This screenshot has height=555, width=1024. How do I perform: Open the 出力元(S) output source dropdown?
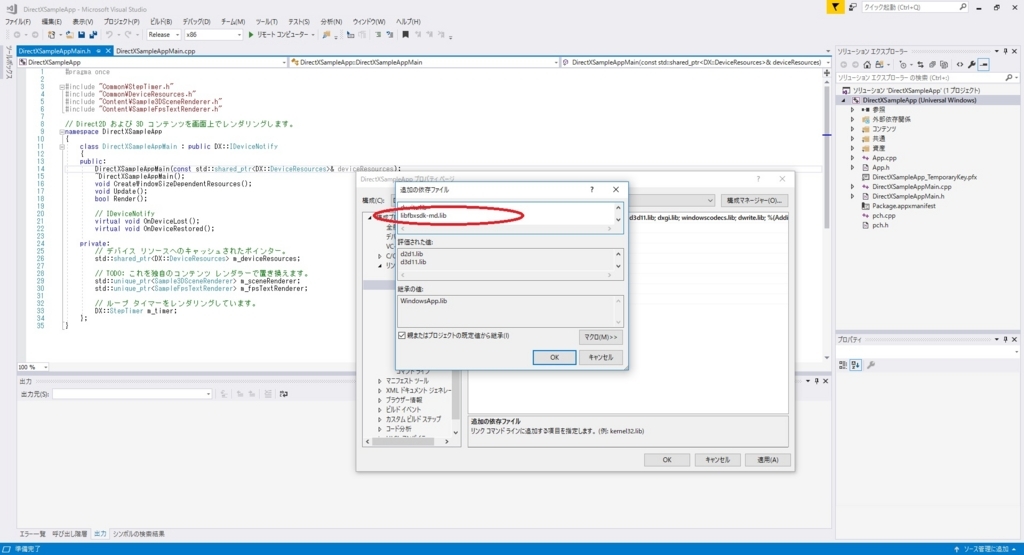pos(132,394)
